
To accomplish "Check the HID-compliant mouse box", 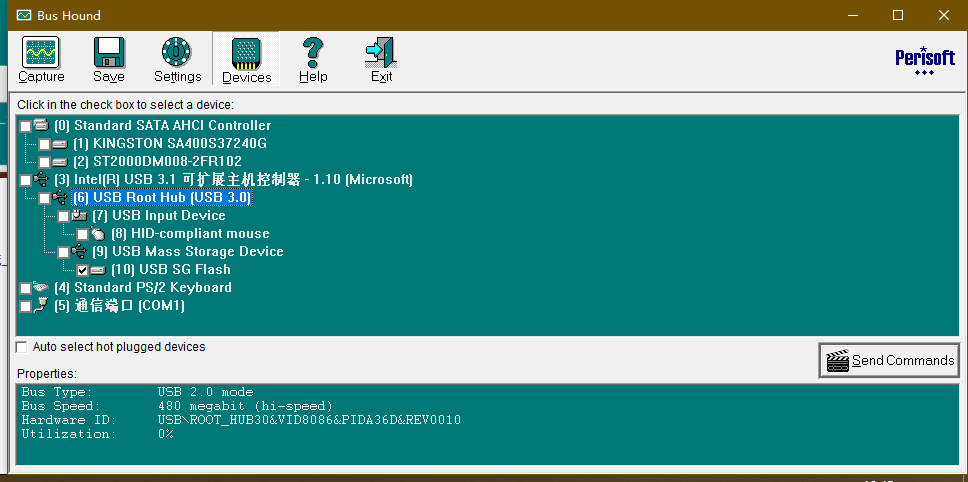I will [x=83, y=235].
